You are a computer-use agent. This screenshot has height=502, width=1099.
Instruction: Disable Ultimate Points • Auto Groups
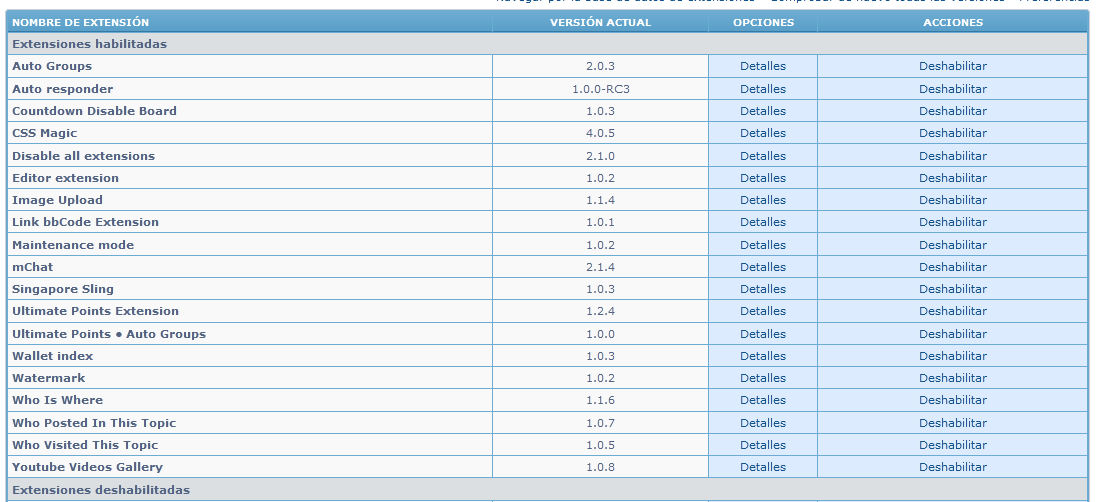pyautogui.click(x=953, y=334)
